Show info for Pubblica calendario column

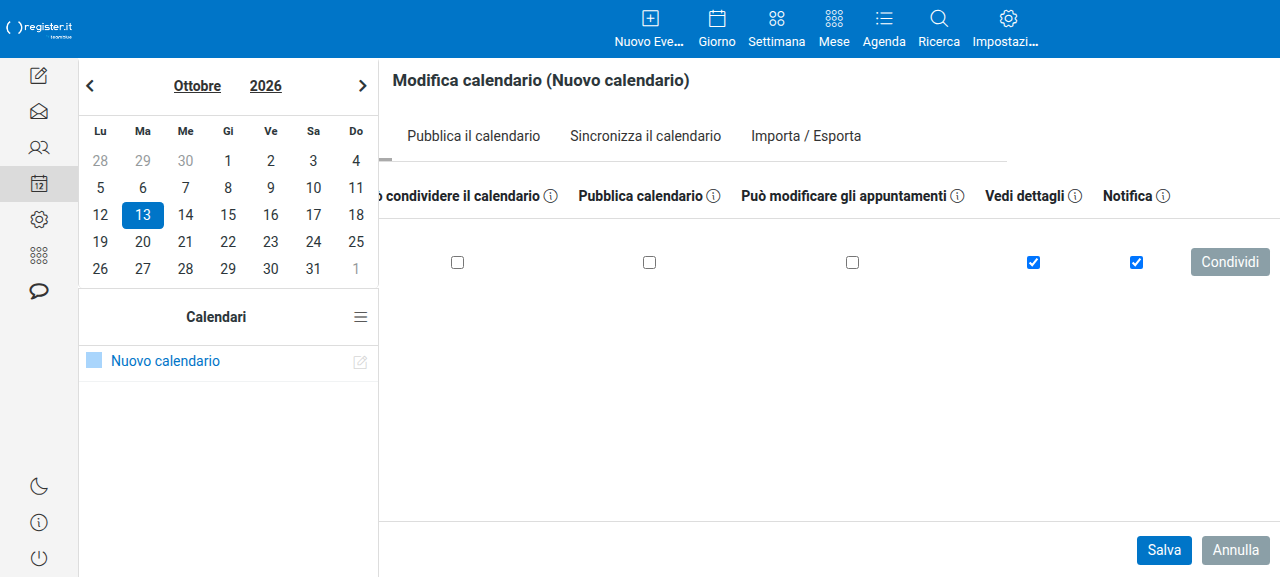tap(714, 197)
